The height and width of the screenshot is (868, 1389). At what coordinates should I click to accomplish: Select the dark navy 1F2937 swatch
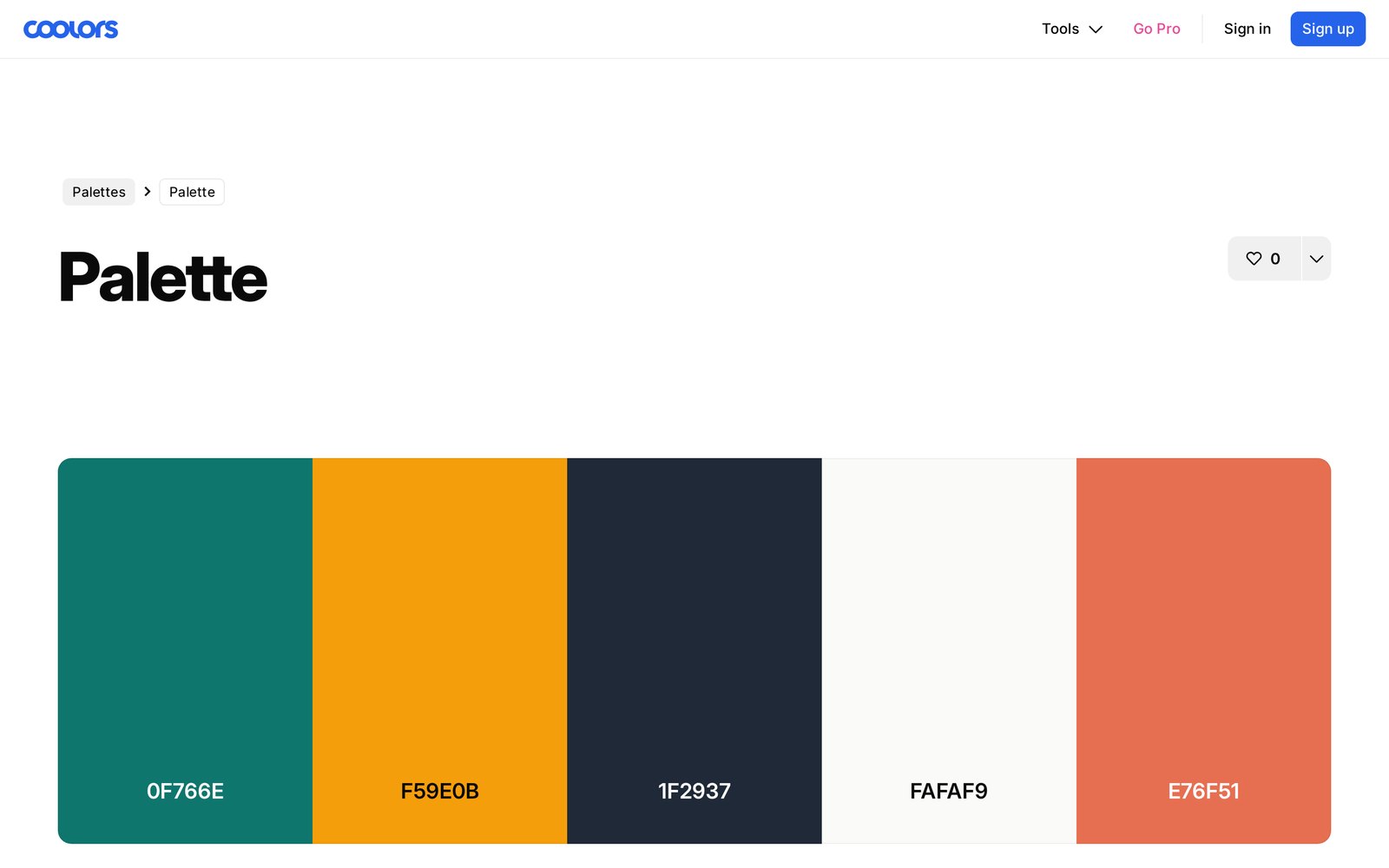pos(694,651)
